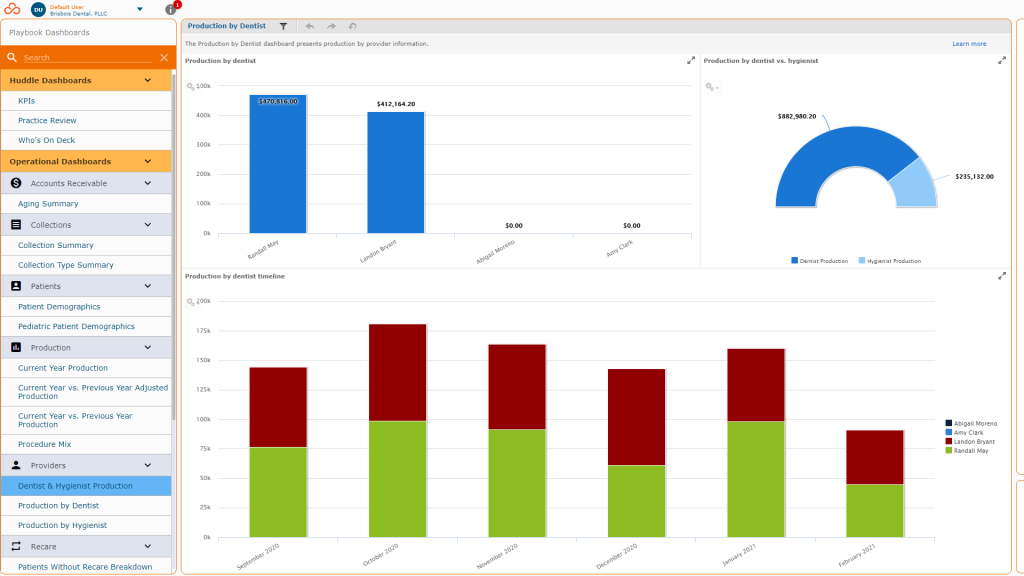Clear the sidebar search field
The width and height of the screenshot is (1024, 576).
[164, 57]
